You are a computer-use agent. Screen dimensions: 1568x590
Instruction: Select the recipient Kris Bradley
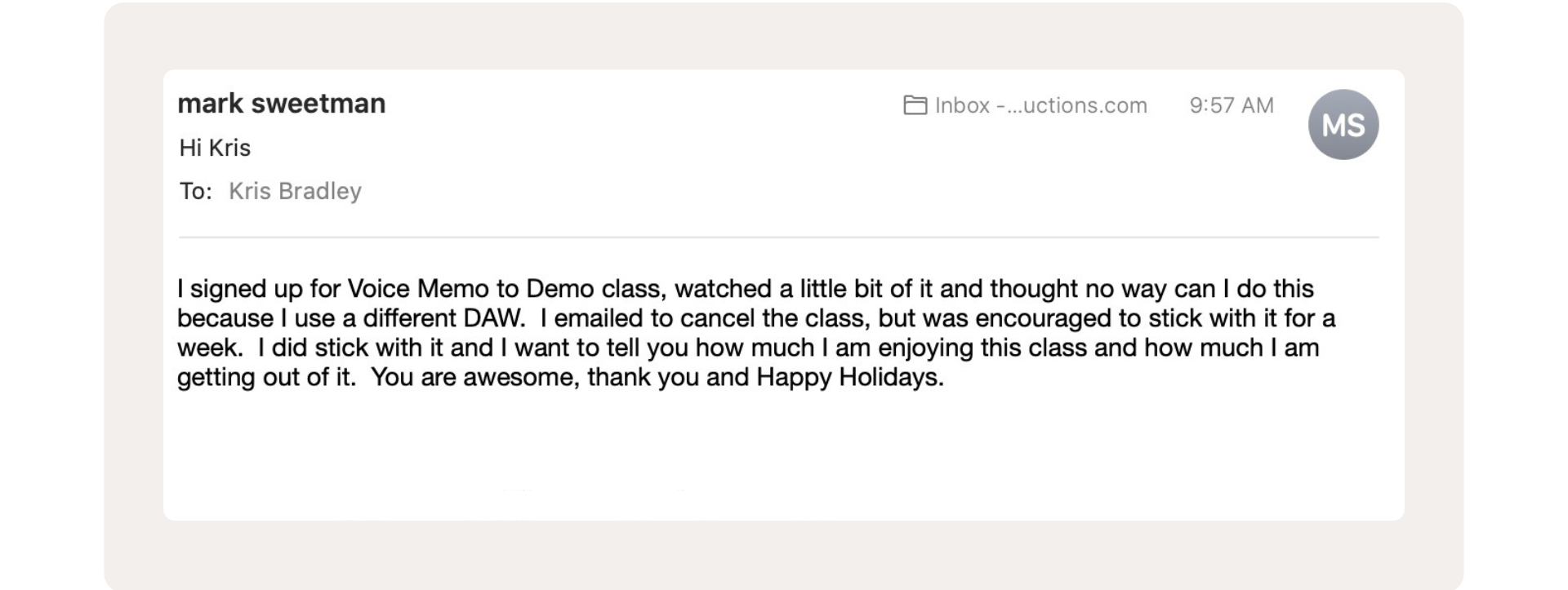click(295, 191)
